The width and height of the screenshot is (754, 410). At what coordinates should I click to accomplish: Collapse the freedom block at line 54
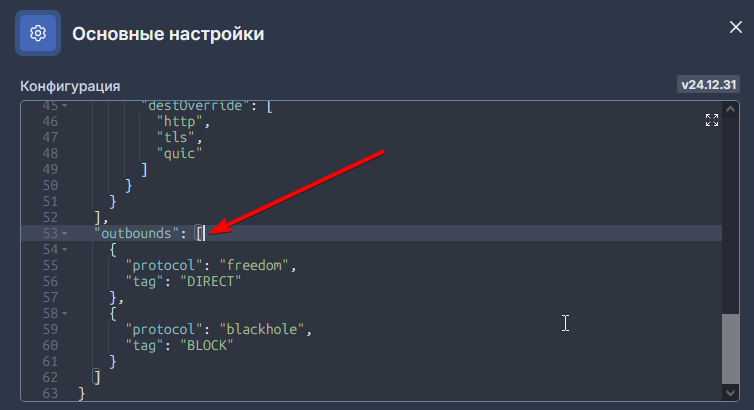(65, 249)
